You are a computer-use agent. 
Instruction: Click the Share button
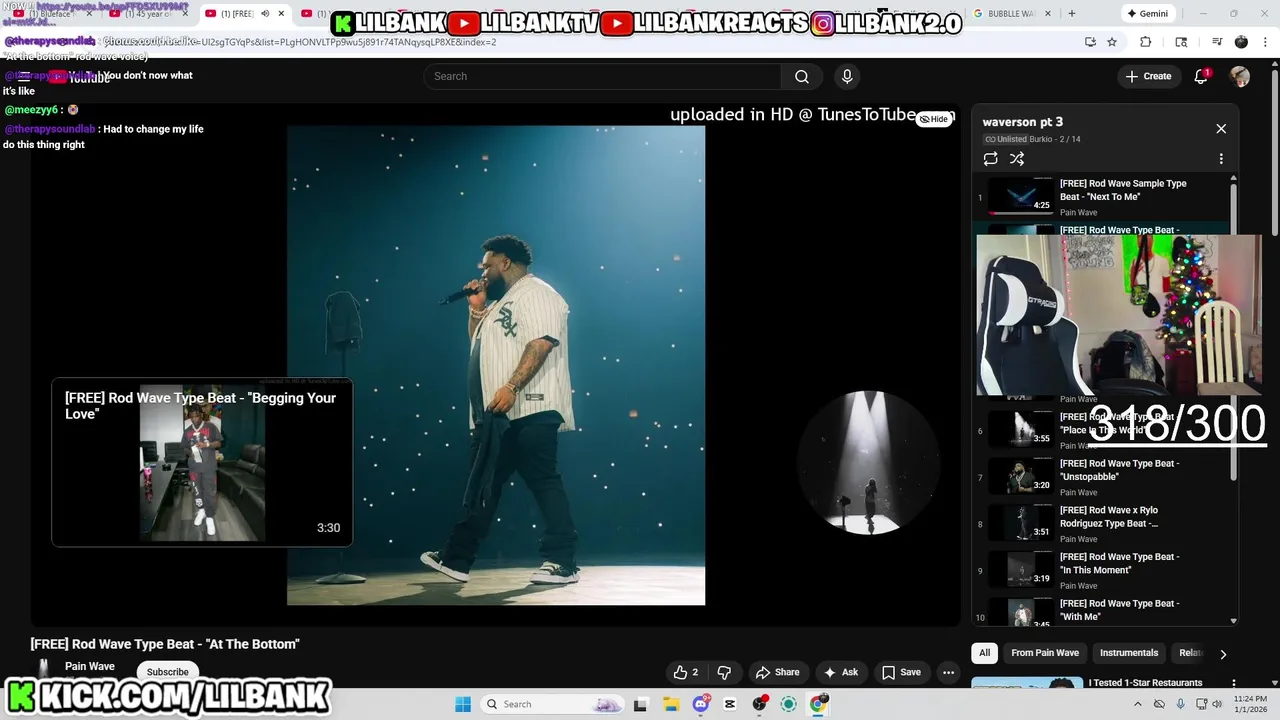click(x=777, y=672)
